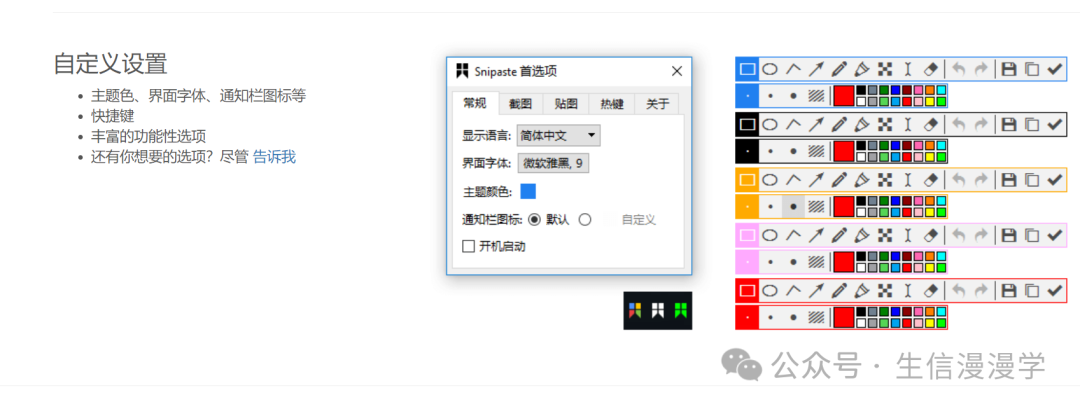Select the Pencil tool in the black-themed toolbar

tap(839, 125)
